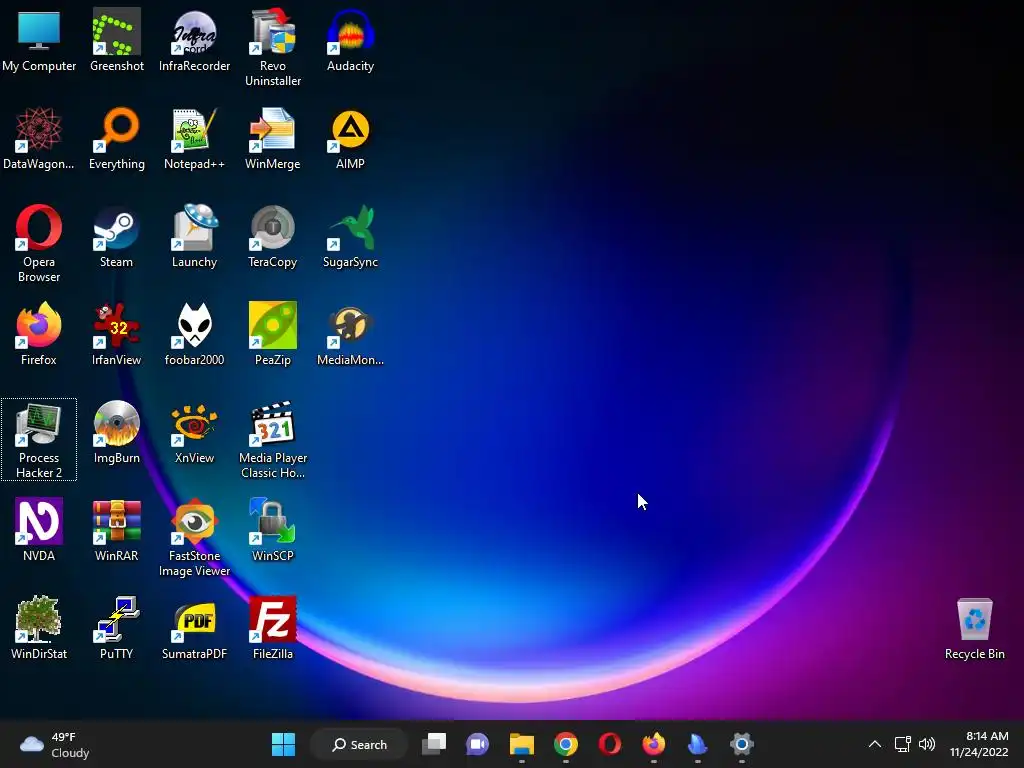Select the Revo Uninstaller shortcut
1024x768 pixels.
click(272, 48)
